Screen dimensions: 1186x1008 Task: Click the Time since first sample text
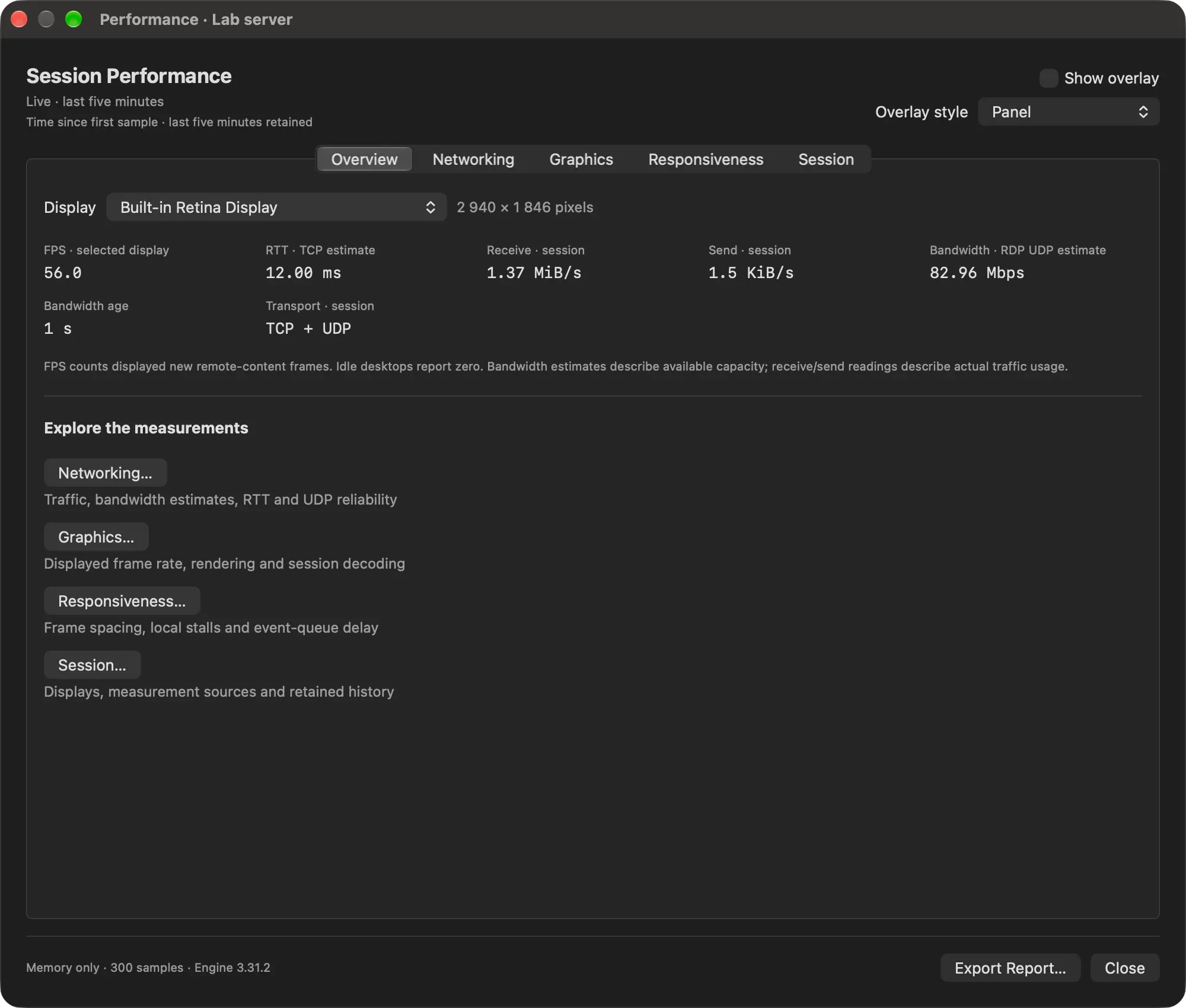click(169, 122)
